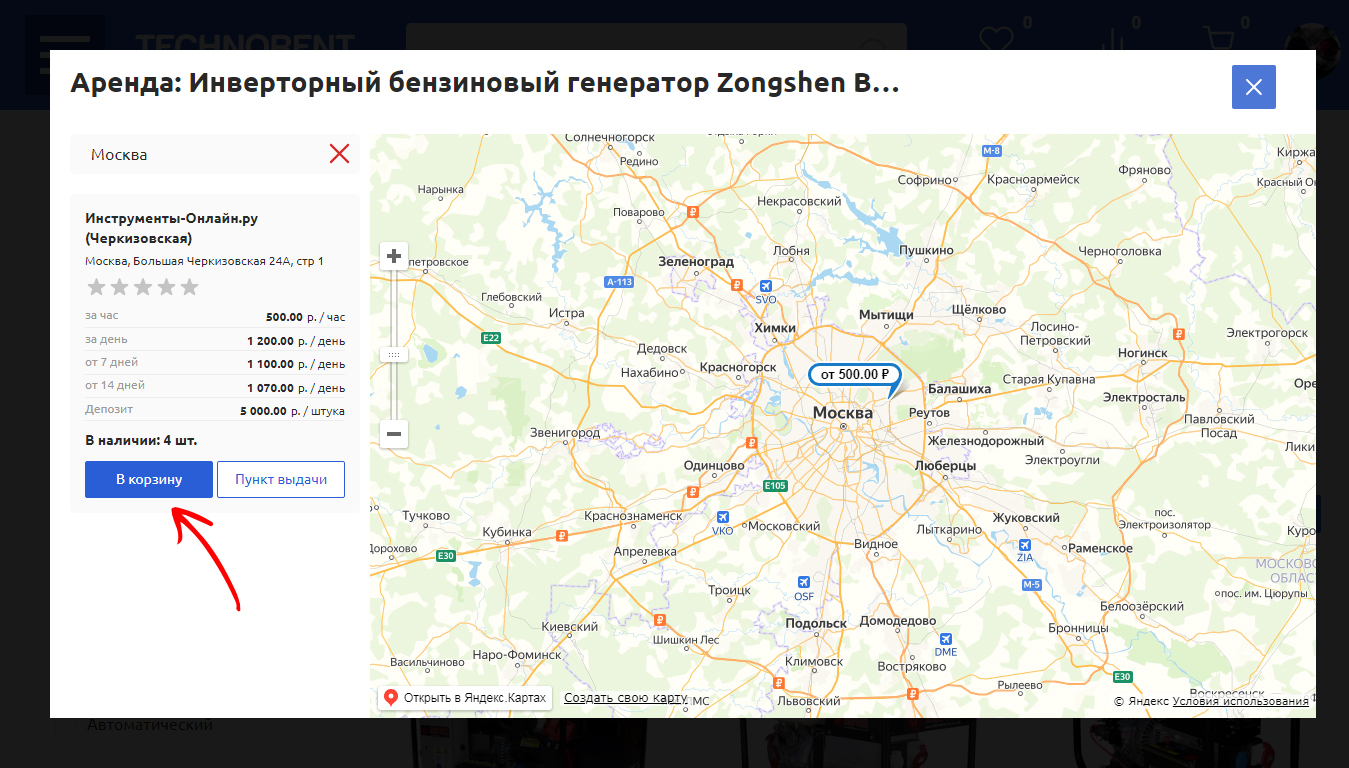The image size is (1349, 768).
Task: Follow 'Создать свою карту' link
Action: 625,697
